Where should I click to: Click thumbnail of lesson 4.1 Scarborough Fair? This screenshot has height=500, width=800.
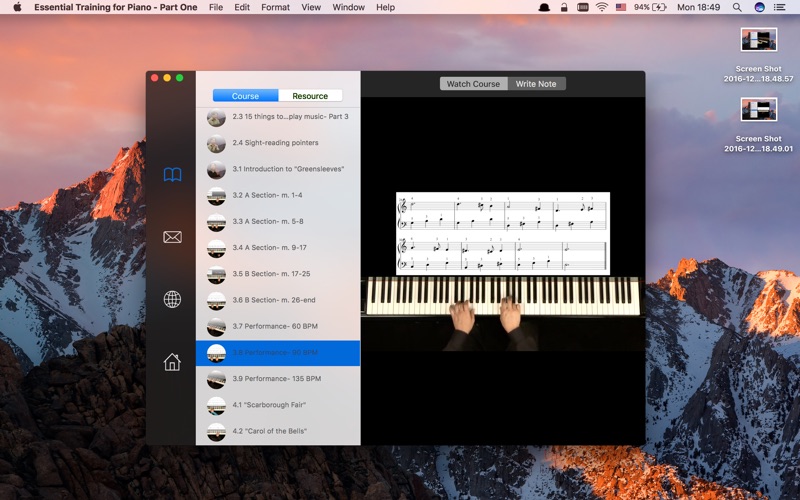(x=216, y=406)
